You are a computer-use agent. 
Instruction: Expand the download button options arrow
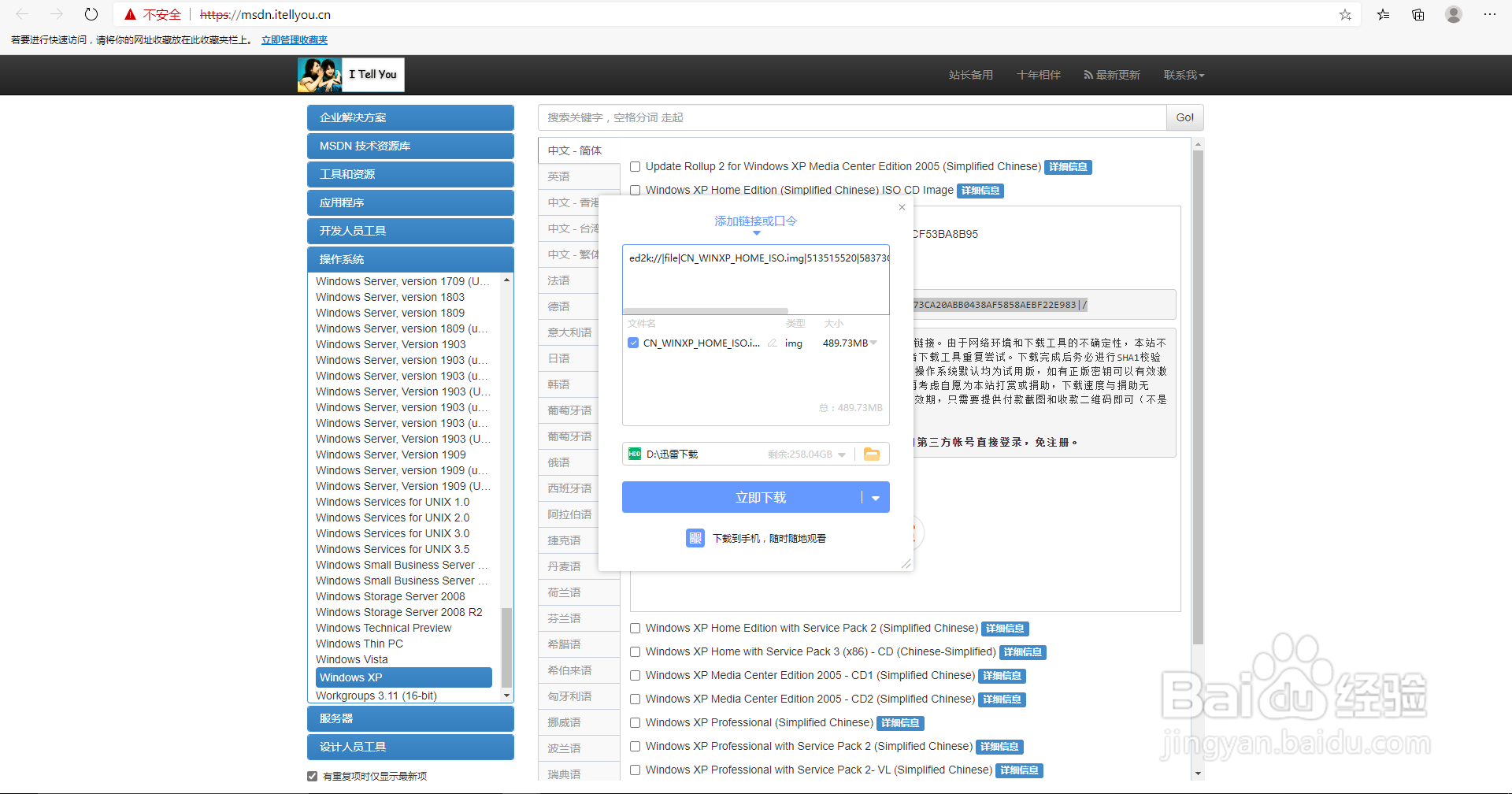click(x=876, y=498)
